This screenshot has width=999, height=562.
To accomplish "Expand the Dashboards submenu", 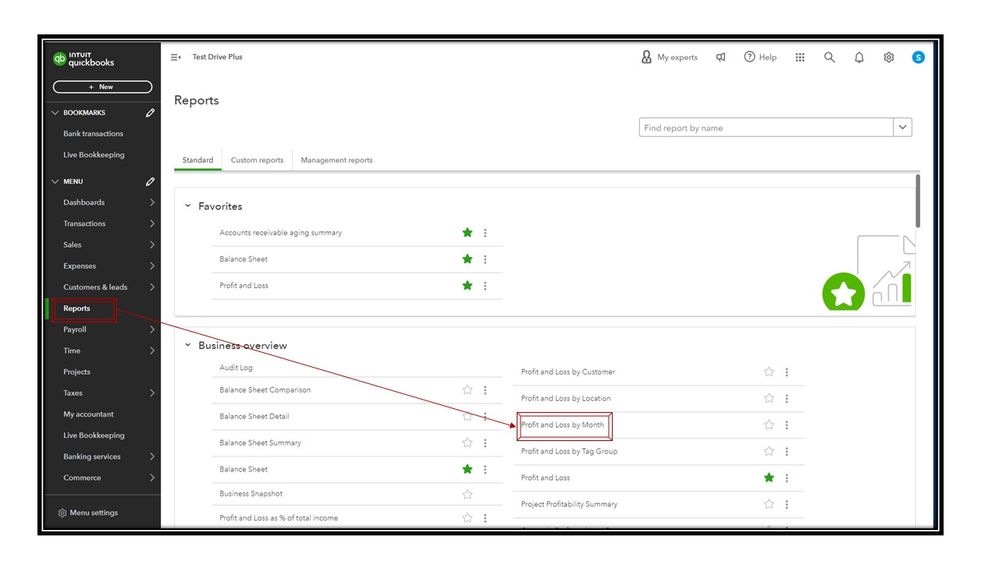I will [152, 203].
